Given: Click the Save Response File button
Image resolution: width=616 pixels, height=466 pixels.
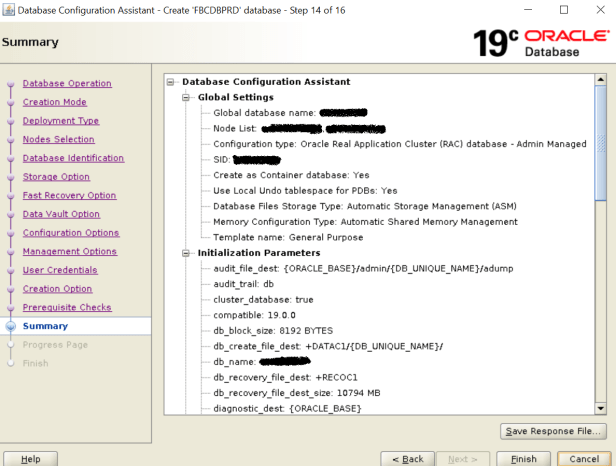Looking at the screenshot, I should pos(553,431).
